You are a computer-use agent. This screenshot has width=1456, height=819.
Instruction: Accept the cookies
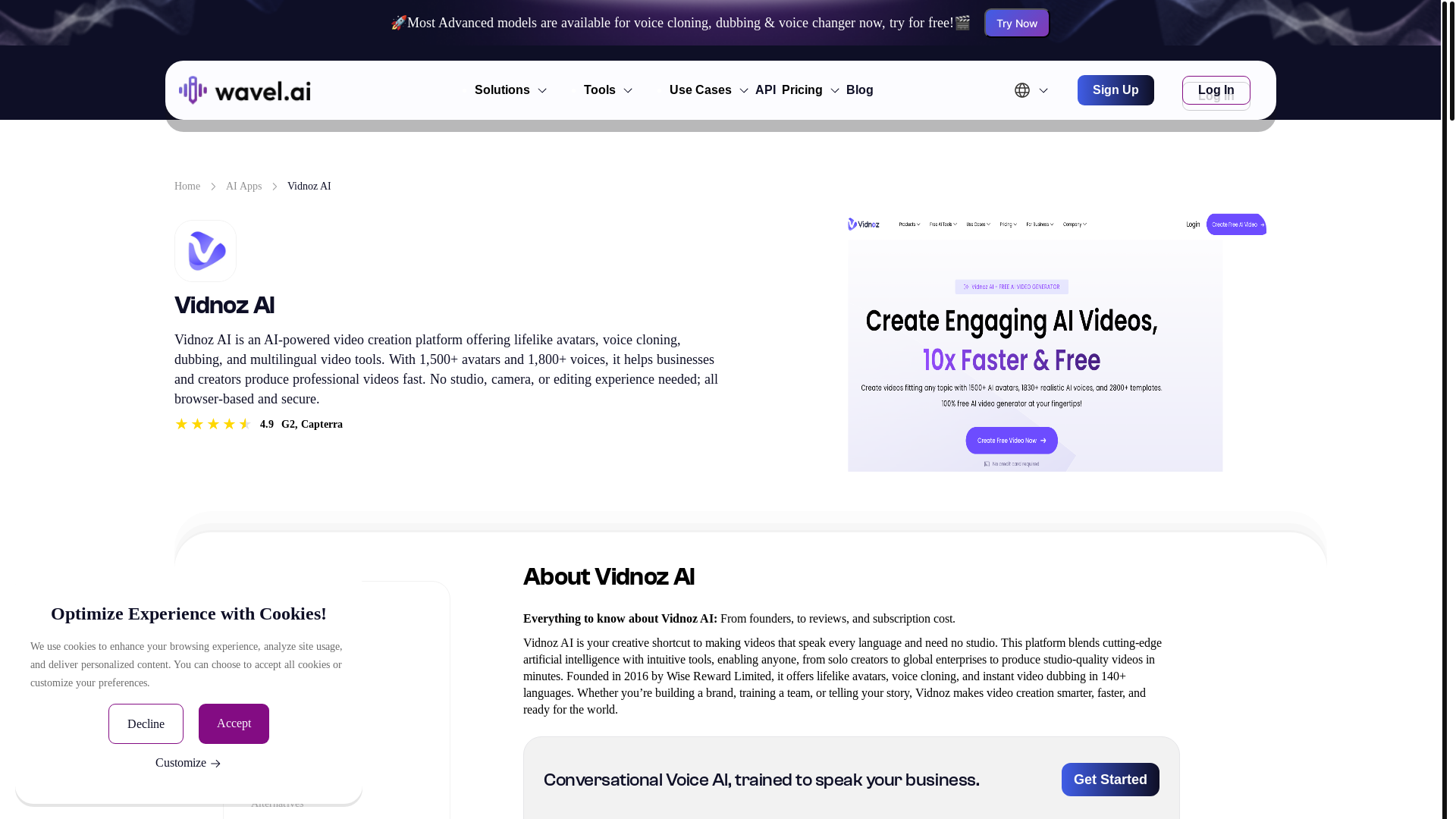pyautogui.click(x=234, y=723)
